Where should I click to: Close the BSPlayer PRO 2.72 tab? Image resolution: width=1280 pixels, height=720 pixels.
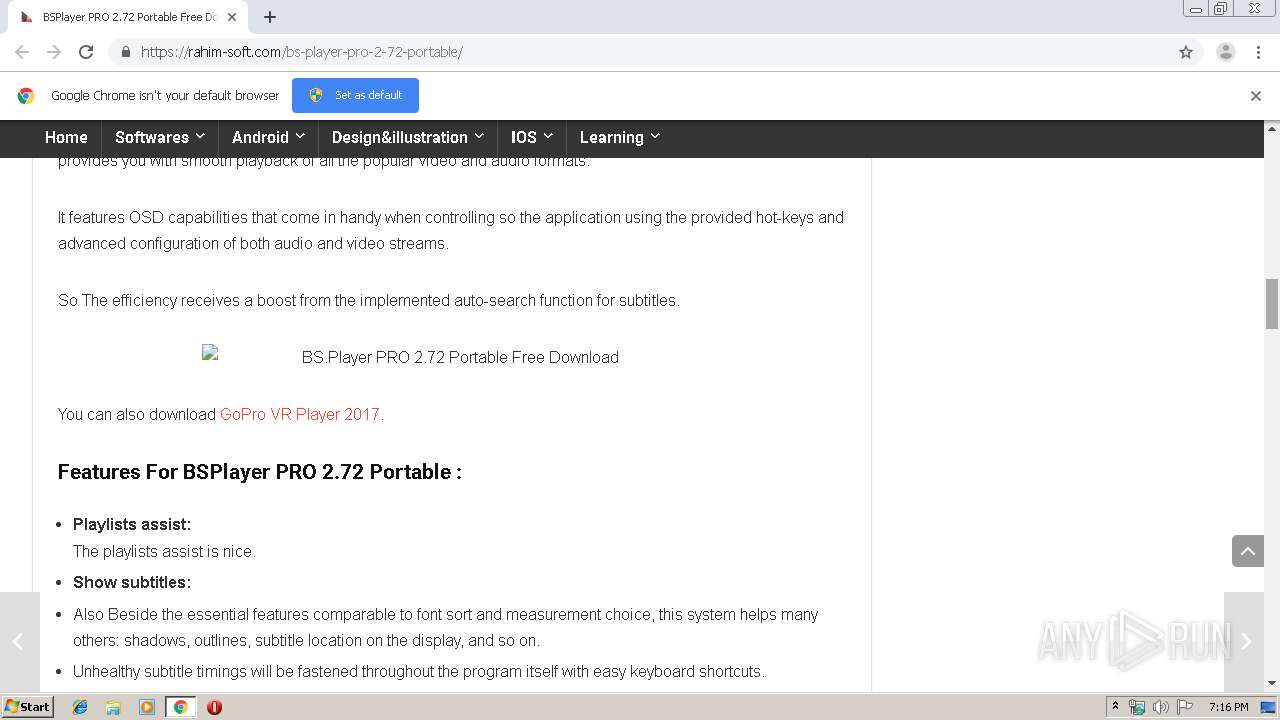click(231, 17)
